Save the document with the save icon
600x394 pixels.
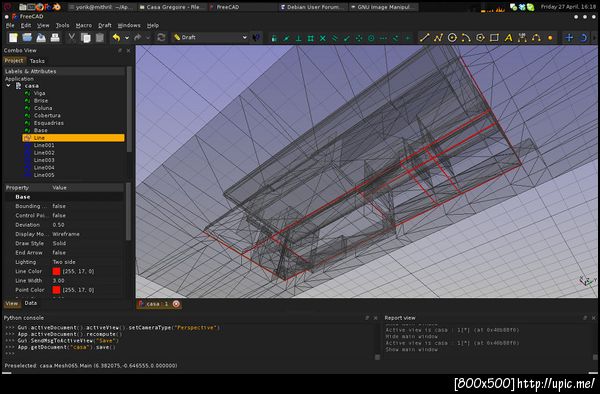41,37
